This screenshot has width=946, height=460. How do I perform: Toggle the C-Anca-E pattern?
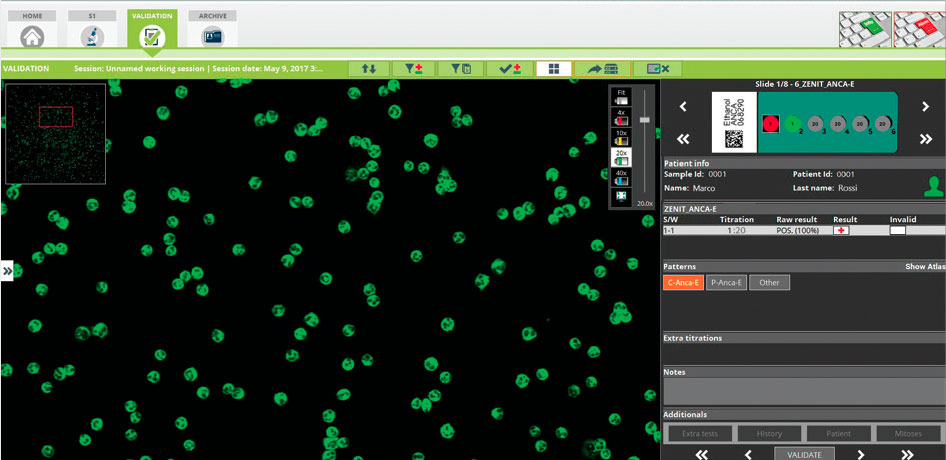pos(683,283)
